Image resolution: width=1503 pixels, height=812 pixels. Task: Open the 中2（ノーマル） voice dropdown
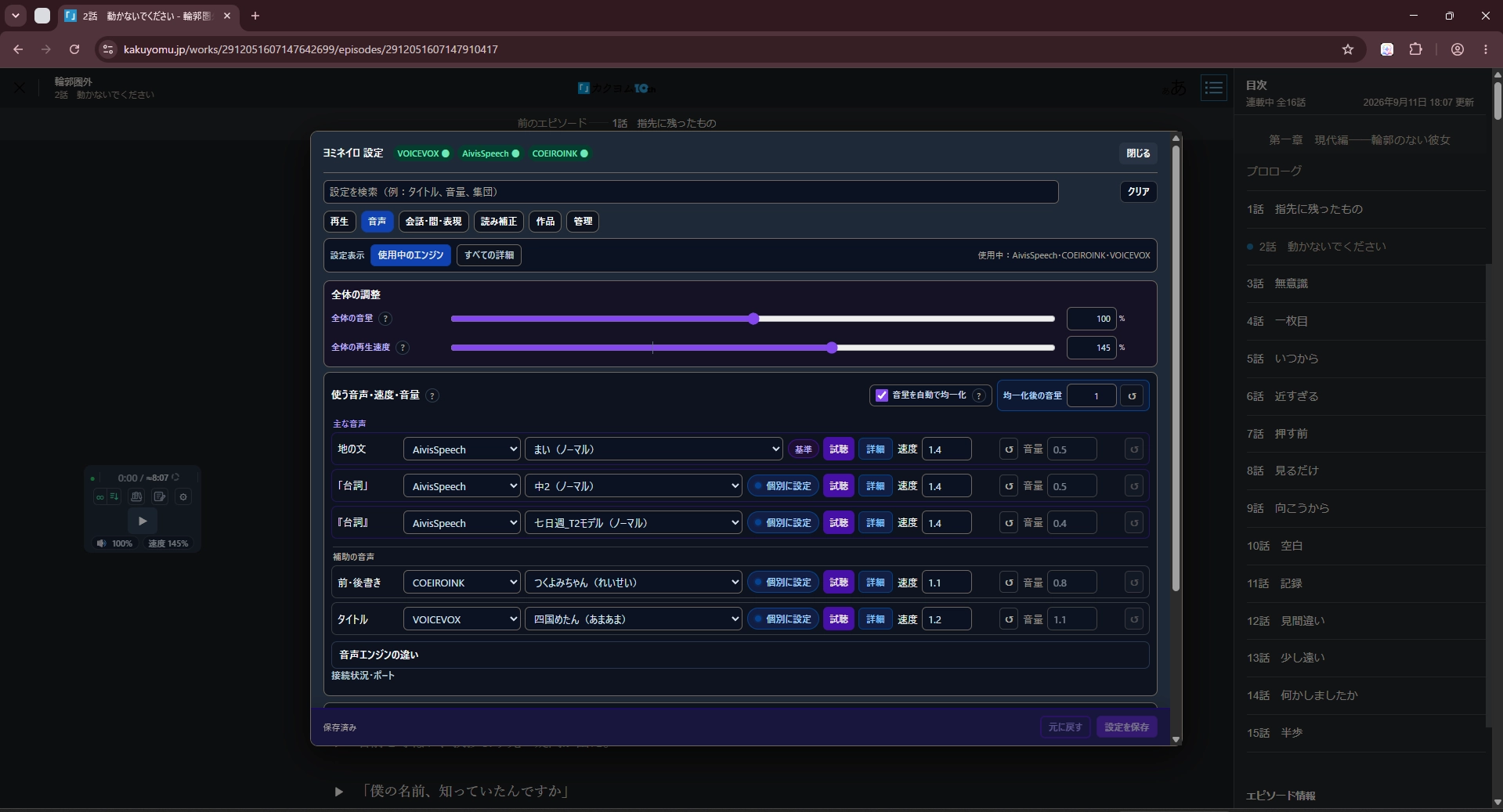[x=633, y=486]
